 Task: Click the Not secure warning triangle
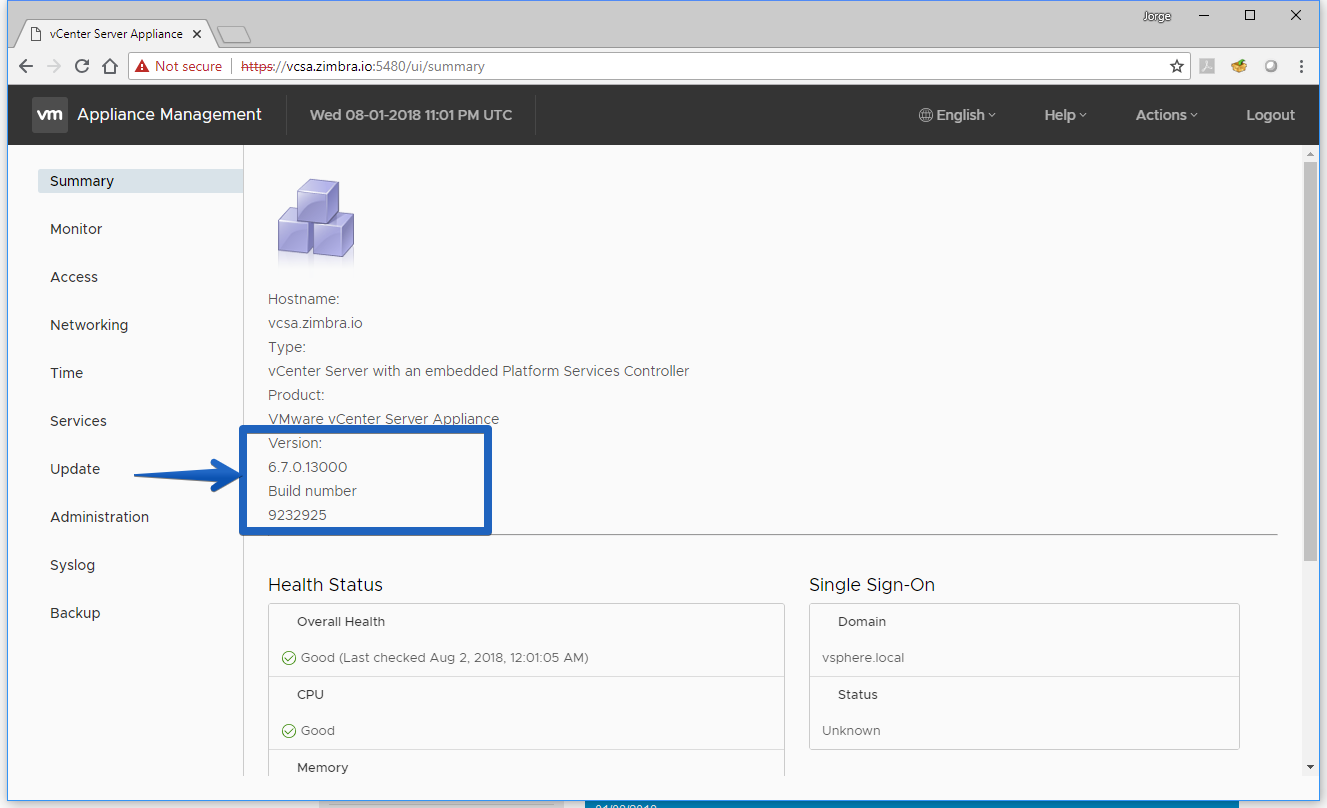click(x=143, y=66)
